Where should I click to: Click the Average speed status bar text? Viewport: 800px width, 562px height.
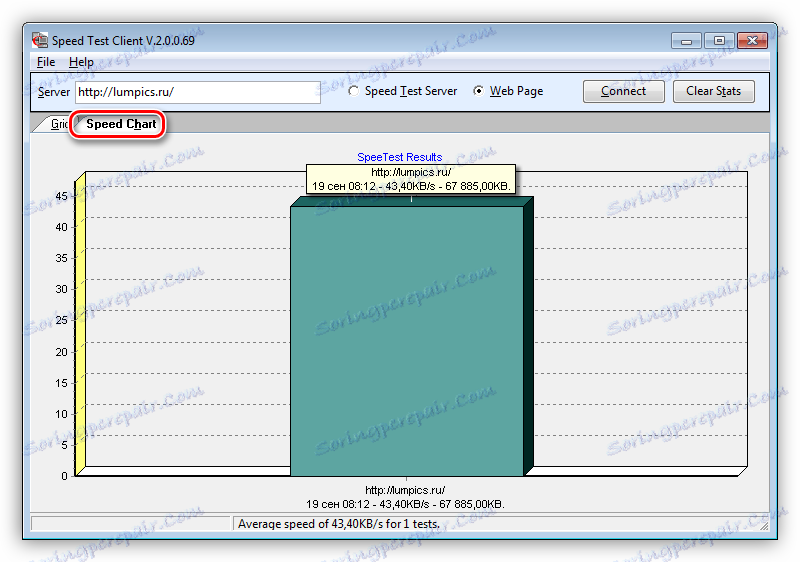pyautogui.click(x=339, y=524)
